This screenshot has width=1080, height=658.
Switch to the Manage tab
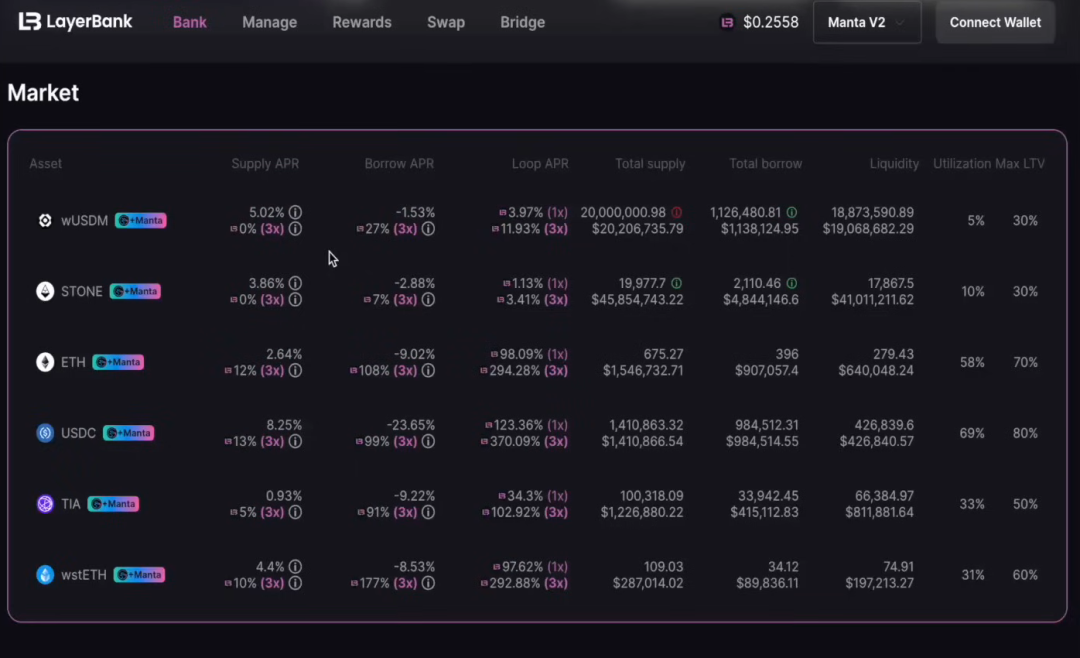click(269, 22)
